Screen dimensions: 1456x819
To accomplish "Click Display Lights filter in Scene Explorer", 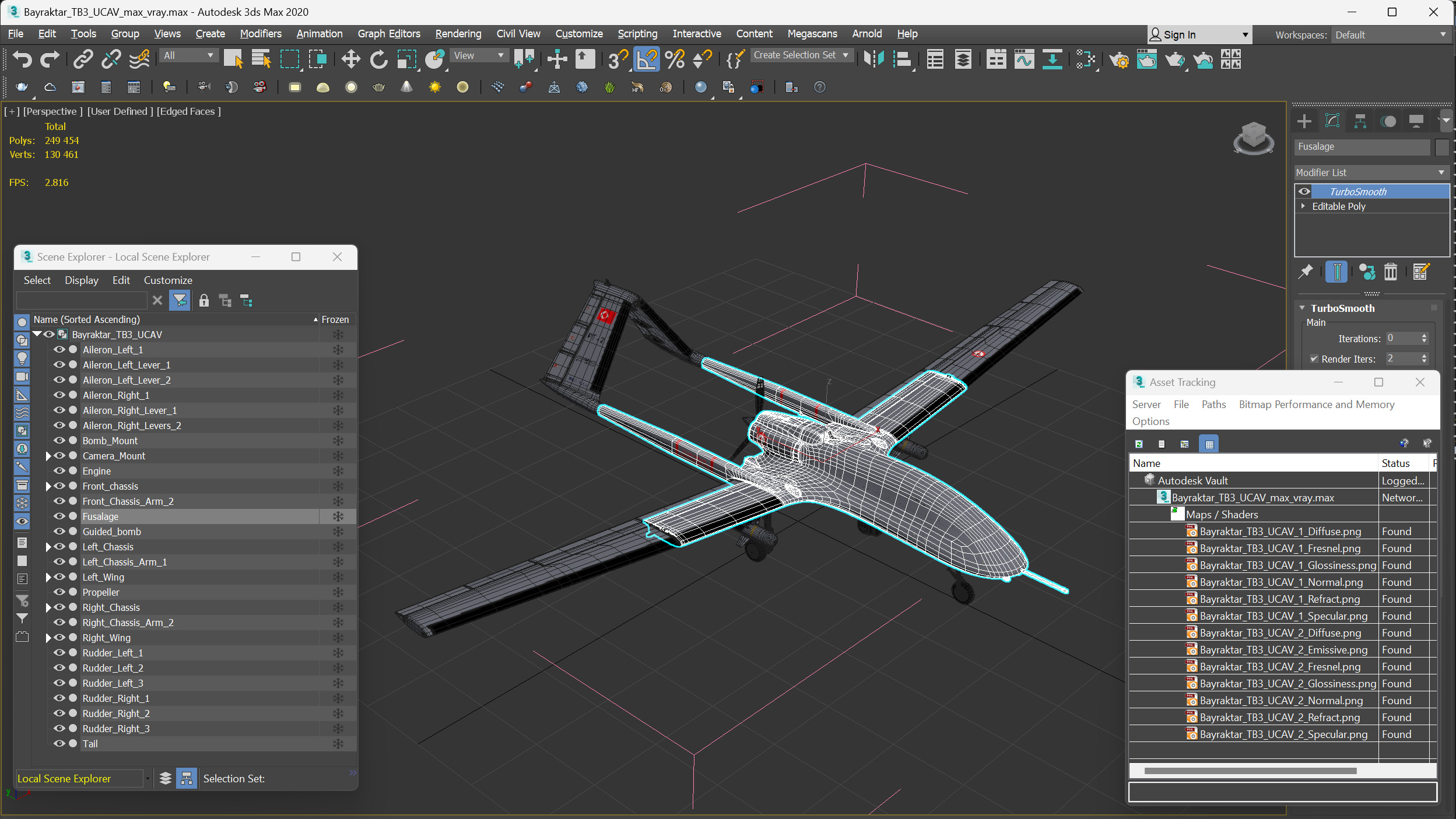I will (22, 358).
